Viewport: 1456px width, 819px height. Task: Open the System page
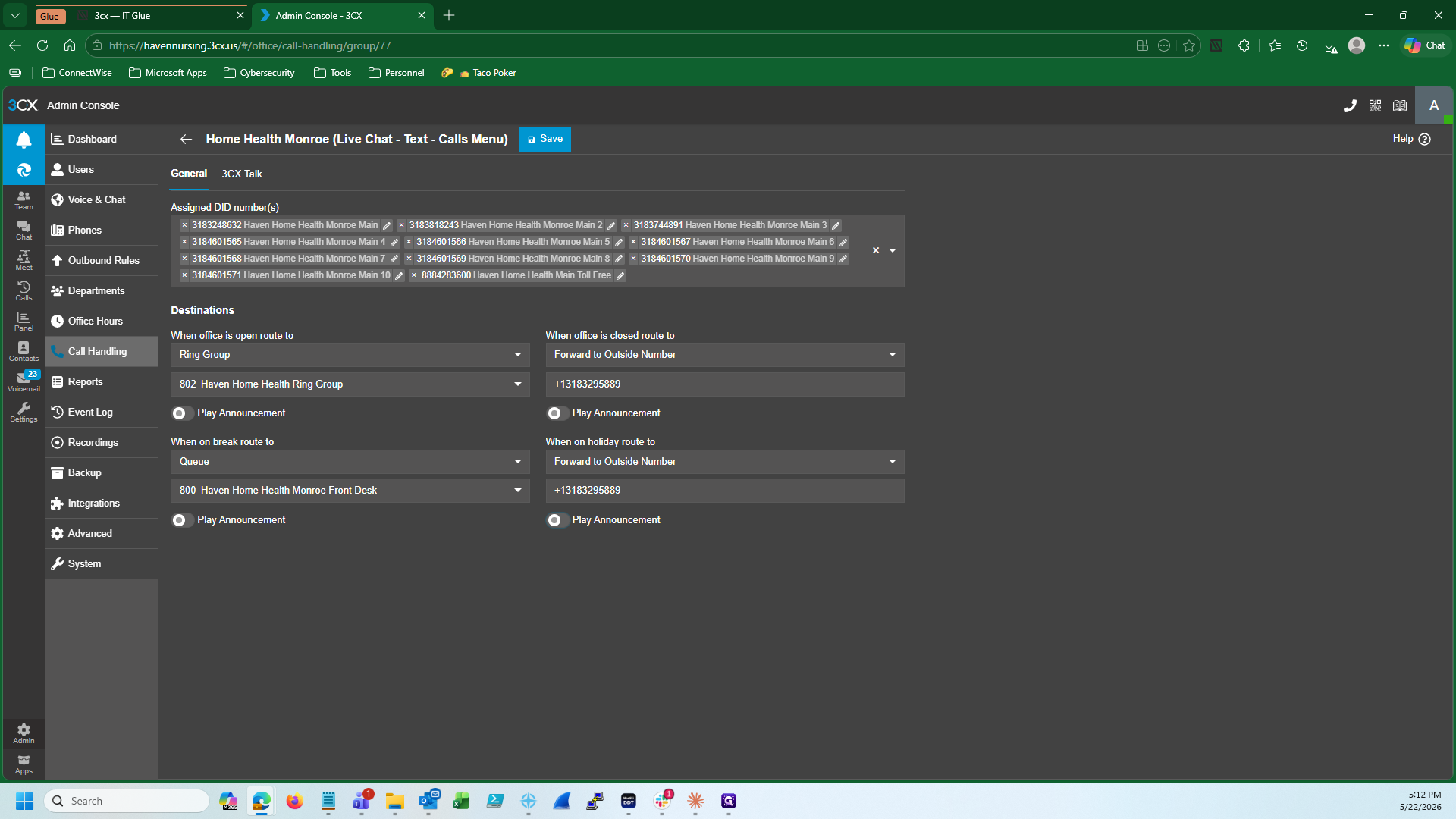[102, 564]
